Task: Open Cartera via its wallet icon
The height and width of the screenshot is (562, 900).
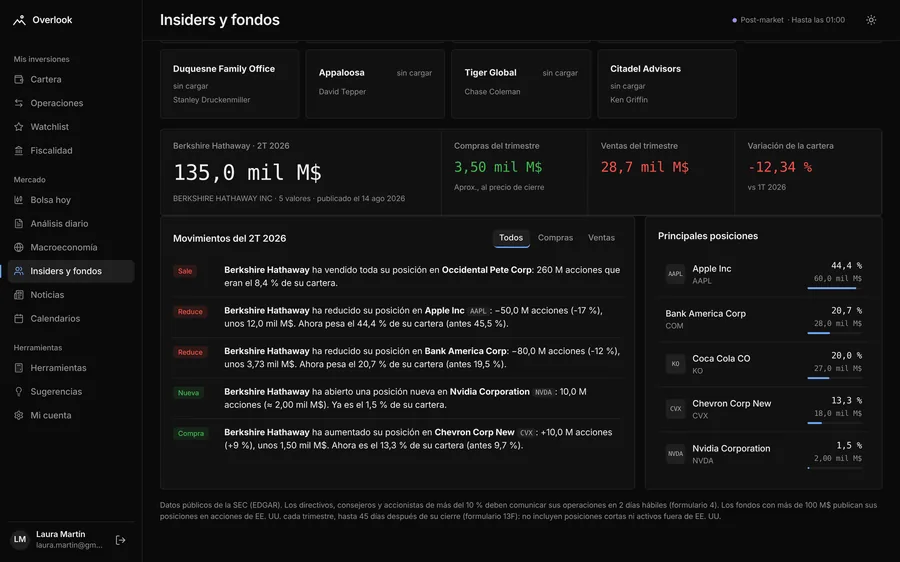Action: point(19,79)
